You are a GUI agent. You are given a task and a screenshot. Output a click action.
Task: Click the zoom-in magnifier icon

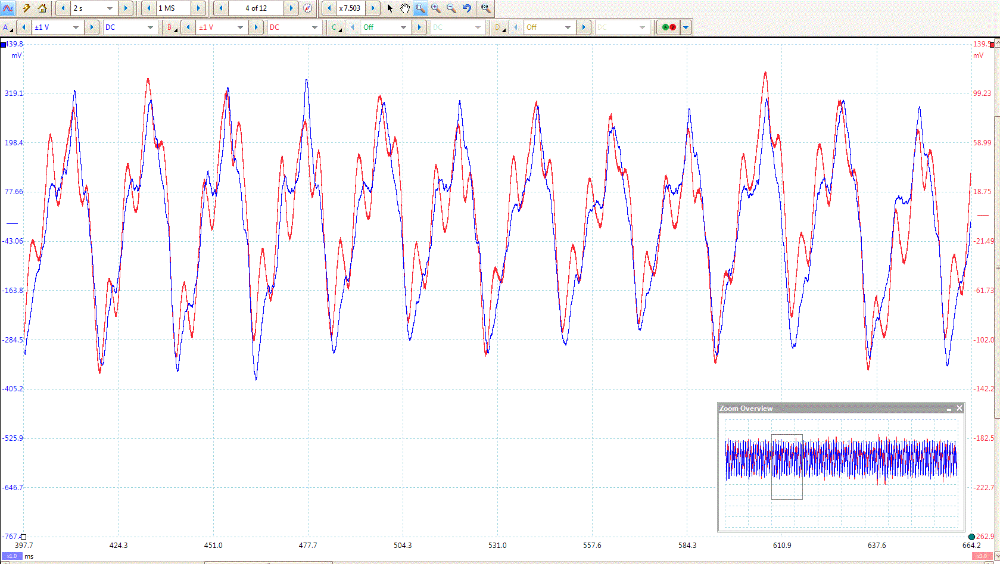click(436, 7)
